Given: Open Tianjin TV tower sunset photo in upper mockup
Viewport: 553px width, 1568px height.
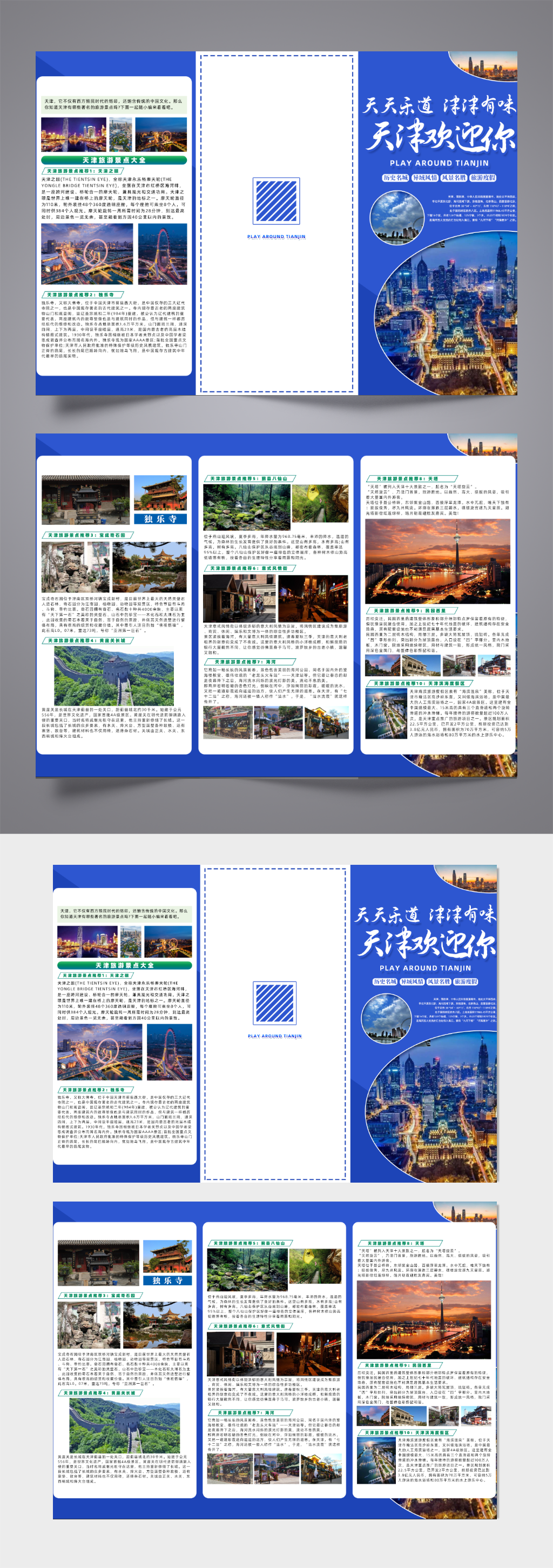Looking at the screenshot, I should (437, 561).
